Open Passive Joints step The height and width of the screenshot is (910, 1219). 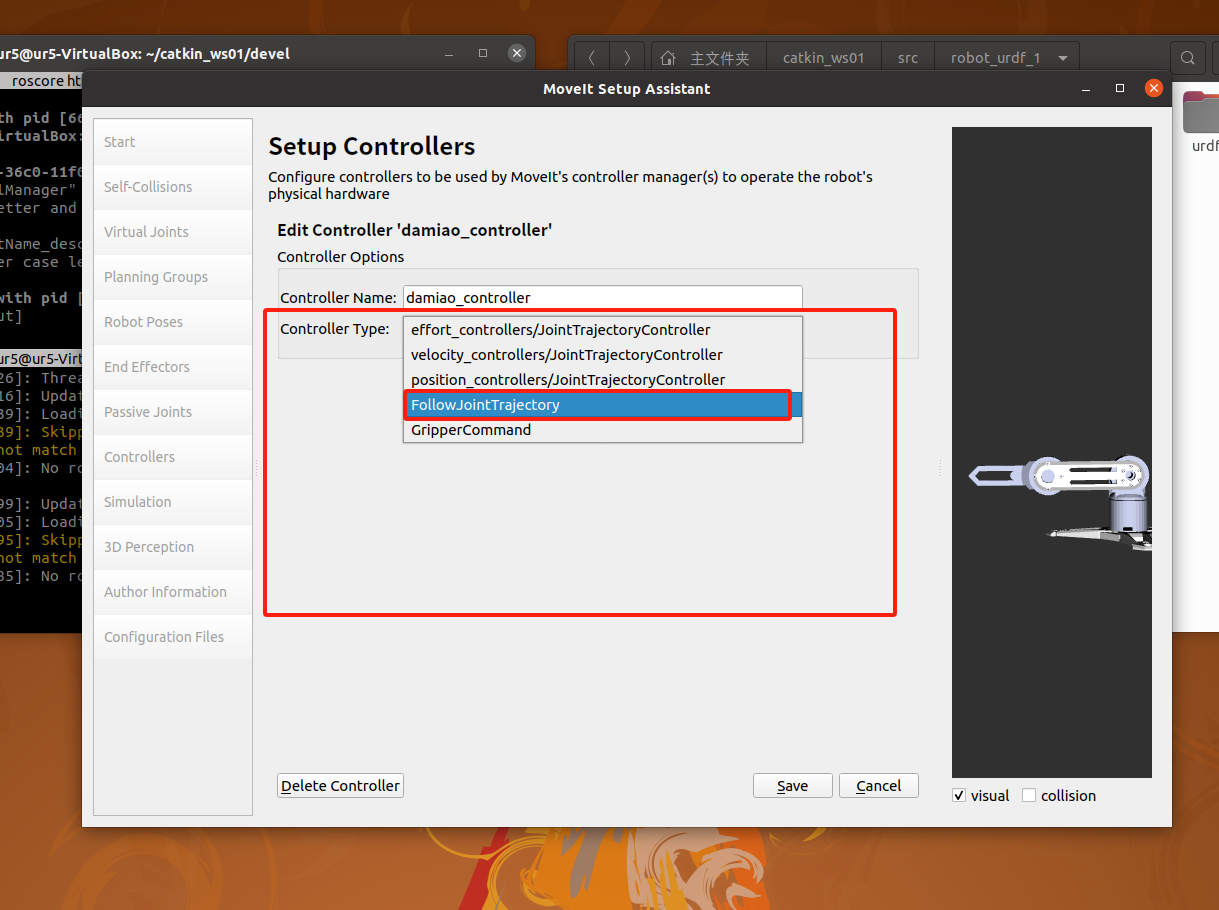tap(172, 412)
